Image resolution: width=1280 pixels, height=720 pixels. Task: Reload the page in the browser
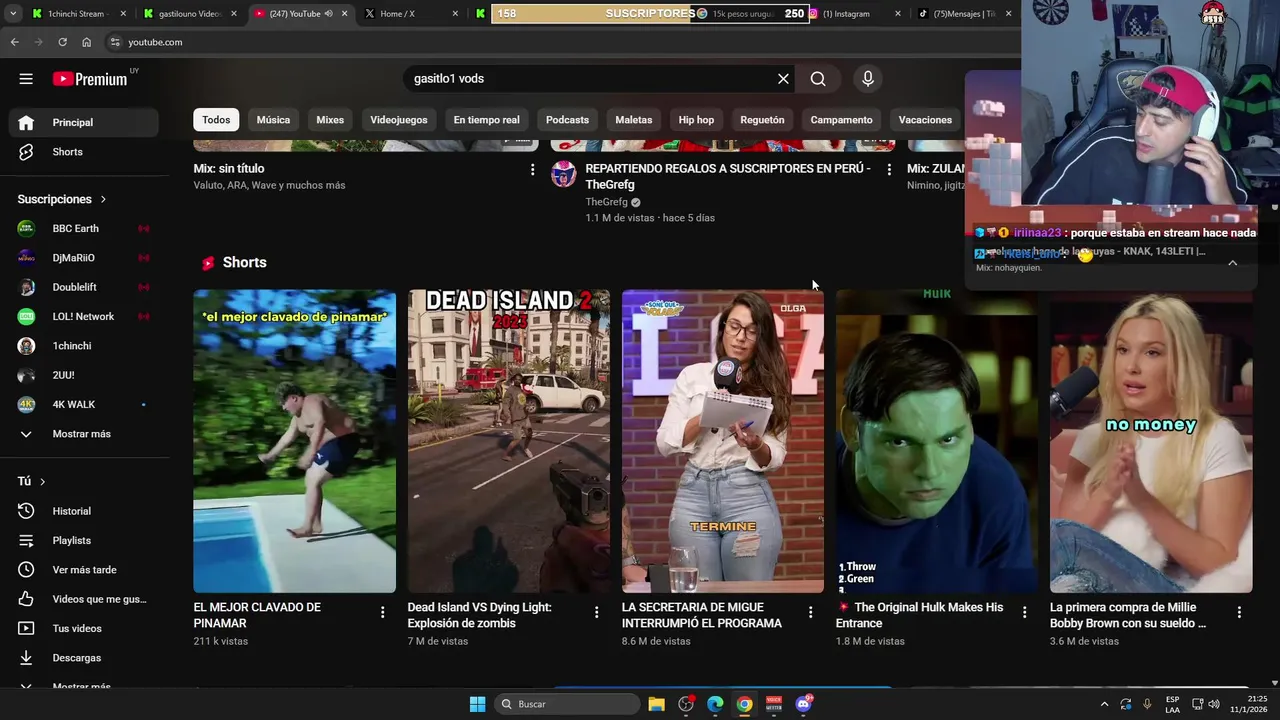pos(62,42)
